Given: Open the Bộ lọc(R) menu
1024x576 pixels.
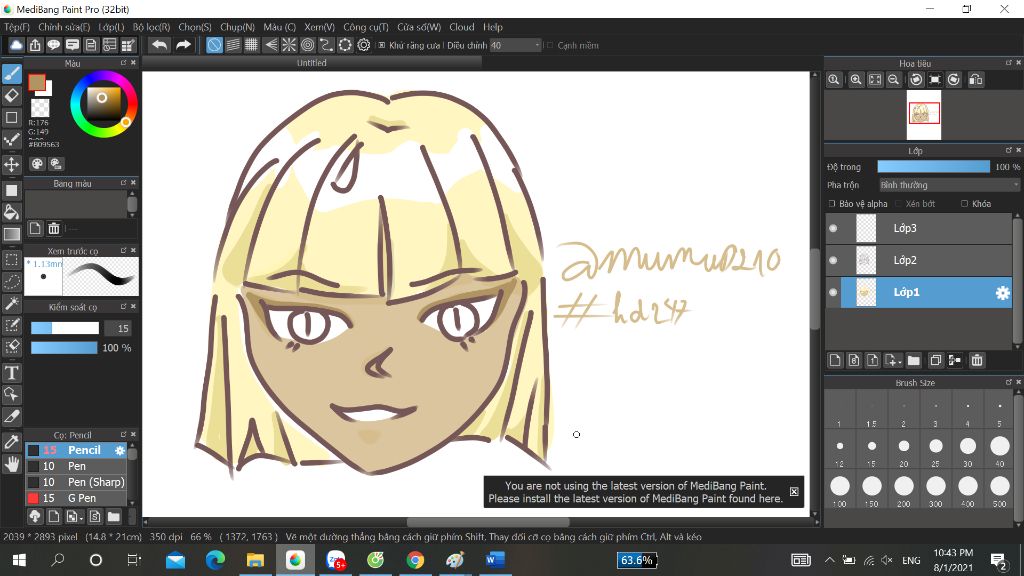Looking at the screenshot, I should [x=152, y=27].
